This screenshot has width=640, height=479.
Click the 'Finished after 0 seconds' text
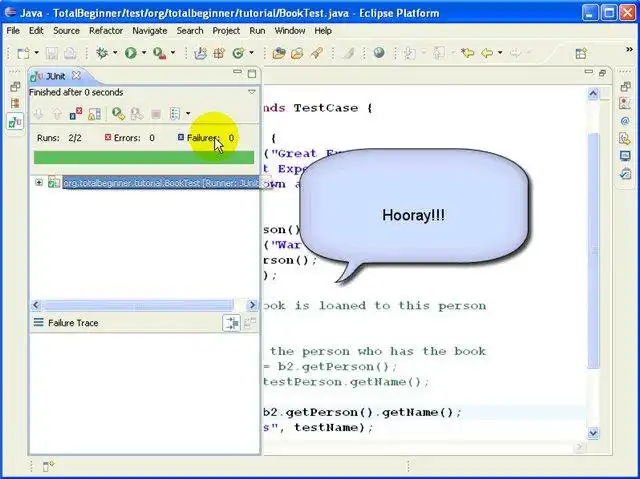click(x=76, y=92)
